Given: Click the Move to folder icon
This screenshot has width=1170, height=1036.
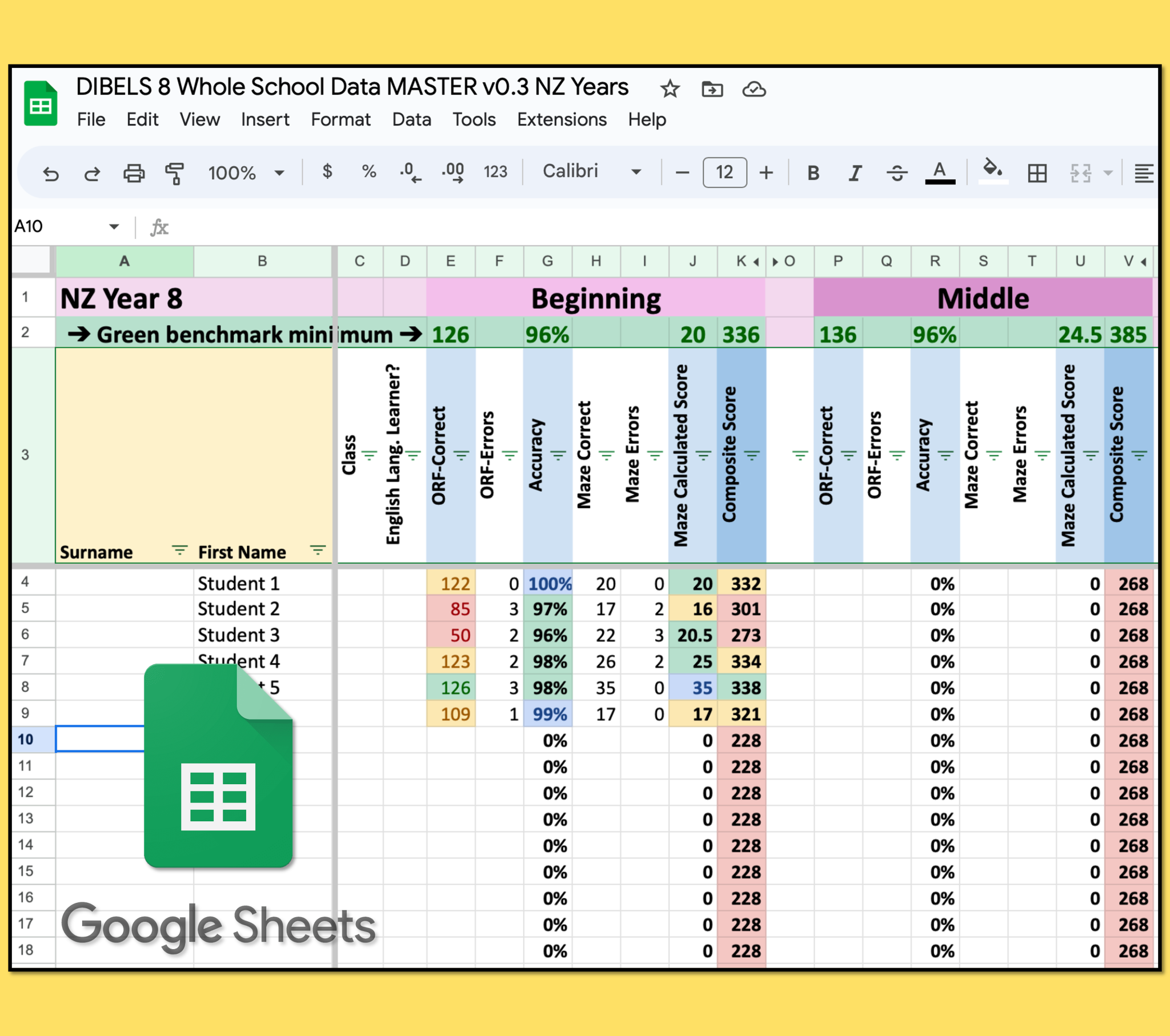Looking at the screenshot, I should [x=712, y=89].
